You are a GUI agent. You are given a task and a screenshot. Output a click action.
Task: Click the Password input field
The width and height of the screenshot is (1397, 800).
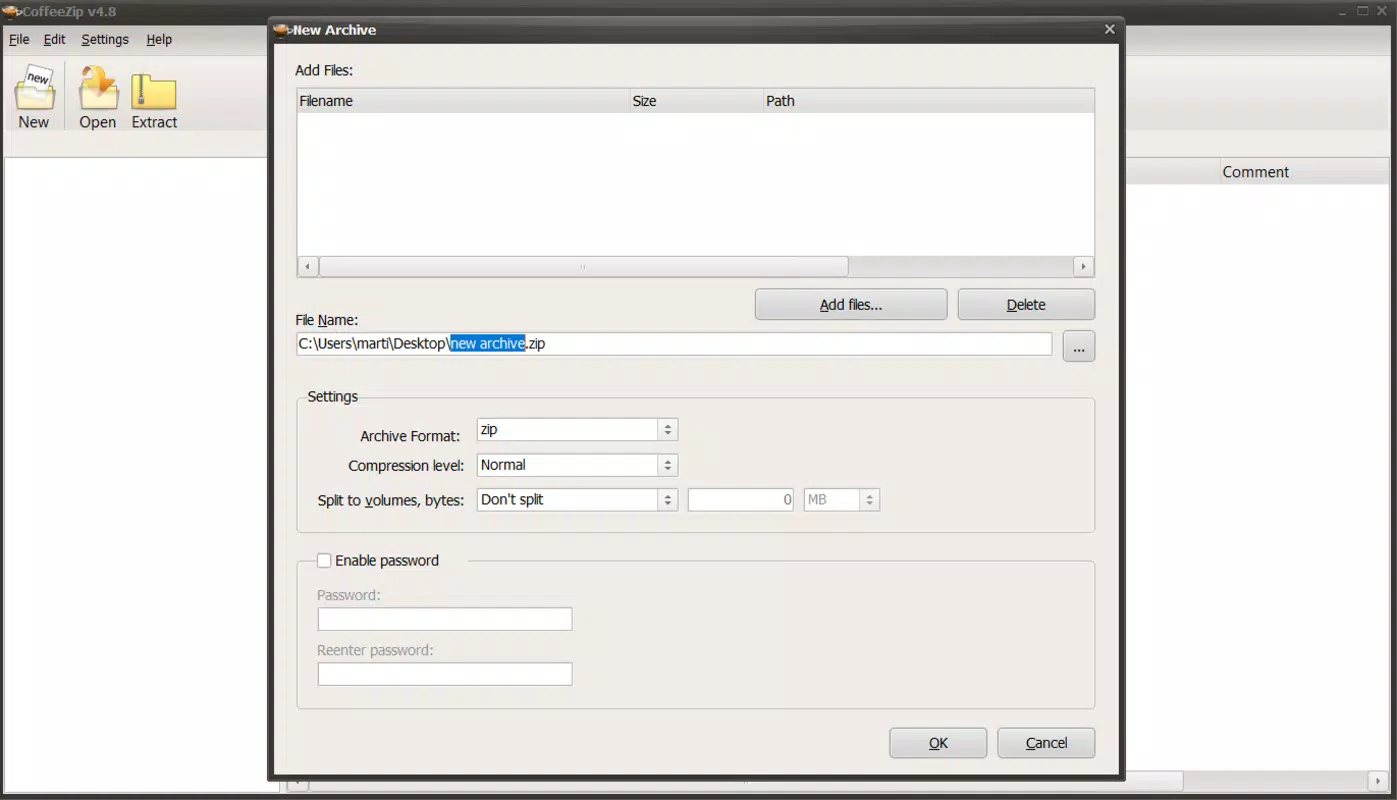pos(445,619)
